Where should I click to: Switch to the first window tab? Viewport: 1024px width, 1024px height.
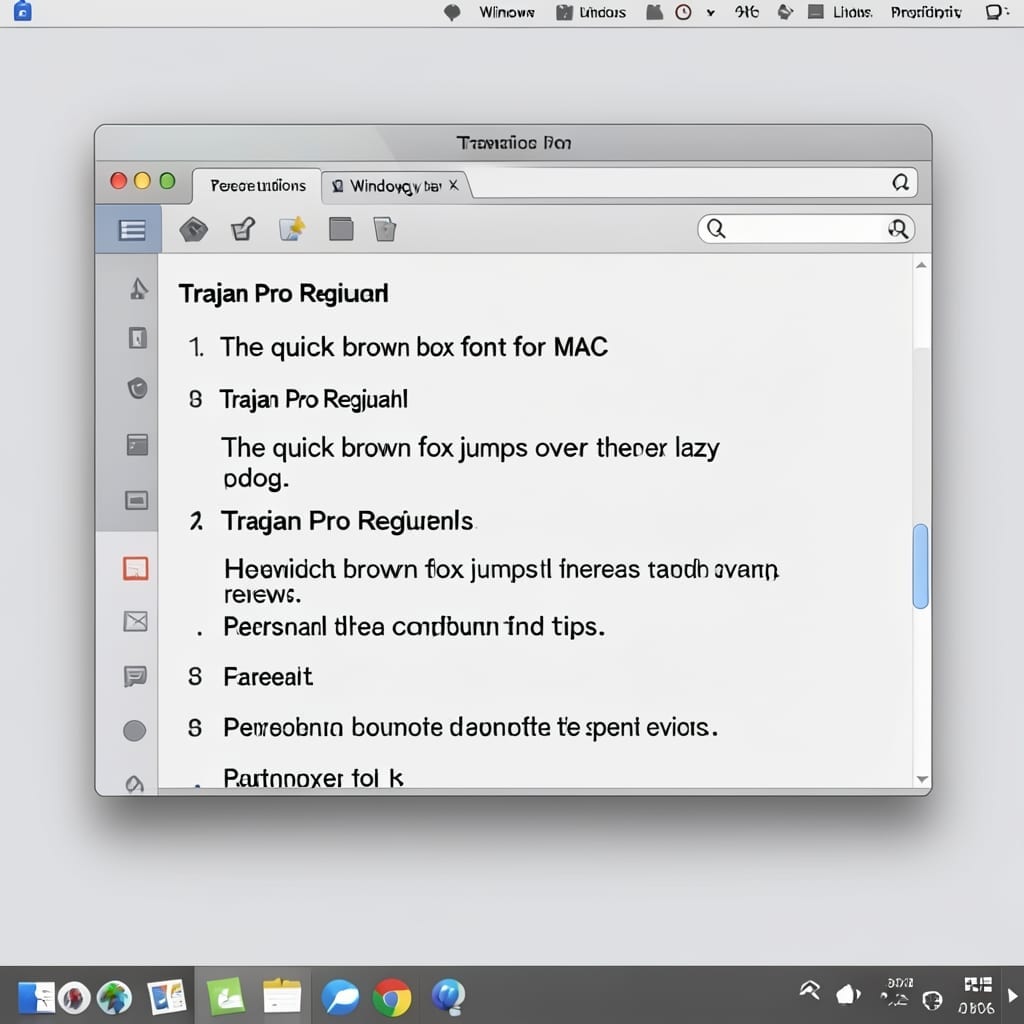[257, 186]
